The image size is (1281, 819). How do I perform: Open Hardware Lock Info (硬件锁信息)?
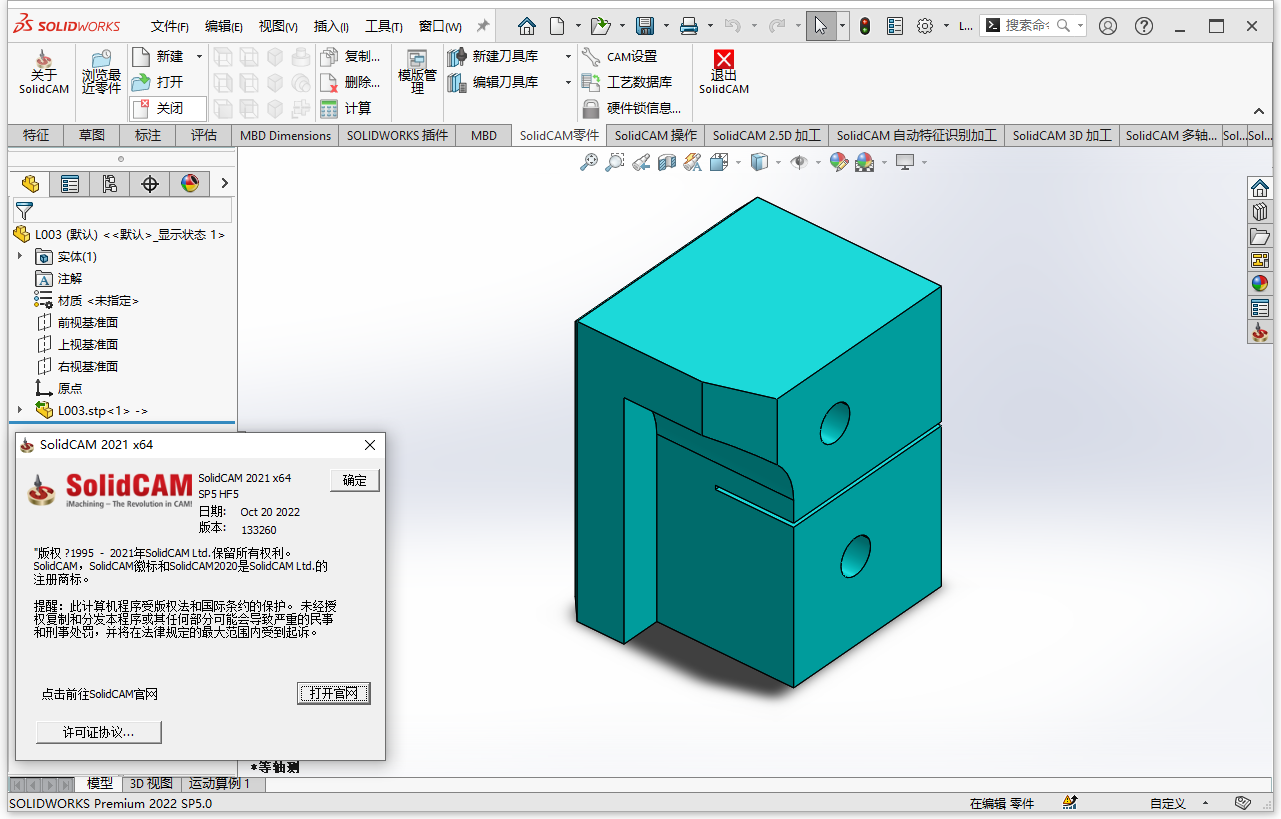pos(632,108)
